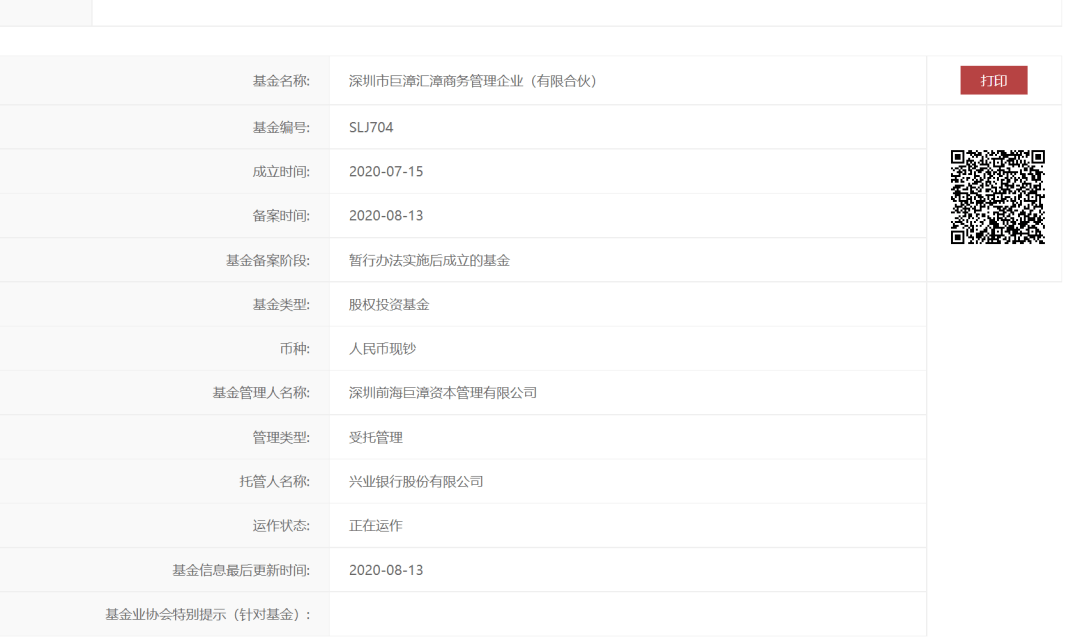
Task: Select custodian 兴业银行股份有限公司
Action: [x=416, y=481]
